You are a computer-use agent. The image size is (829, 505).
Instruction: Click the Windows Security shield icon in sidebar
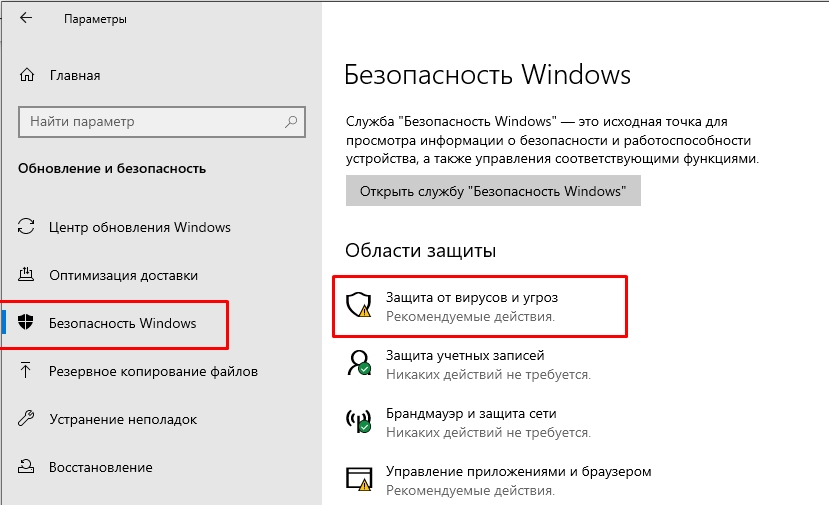pyautogui.click(x=27, y=323)
